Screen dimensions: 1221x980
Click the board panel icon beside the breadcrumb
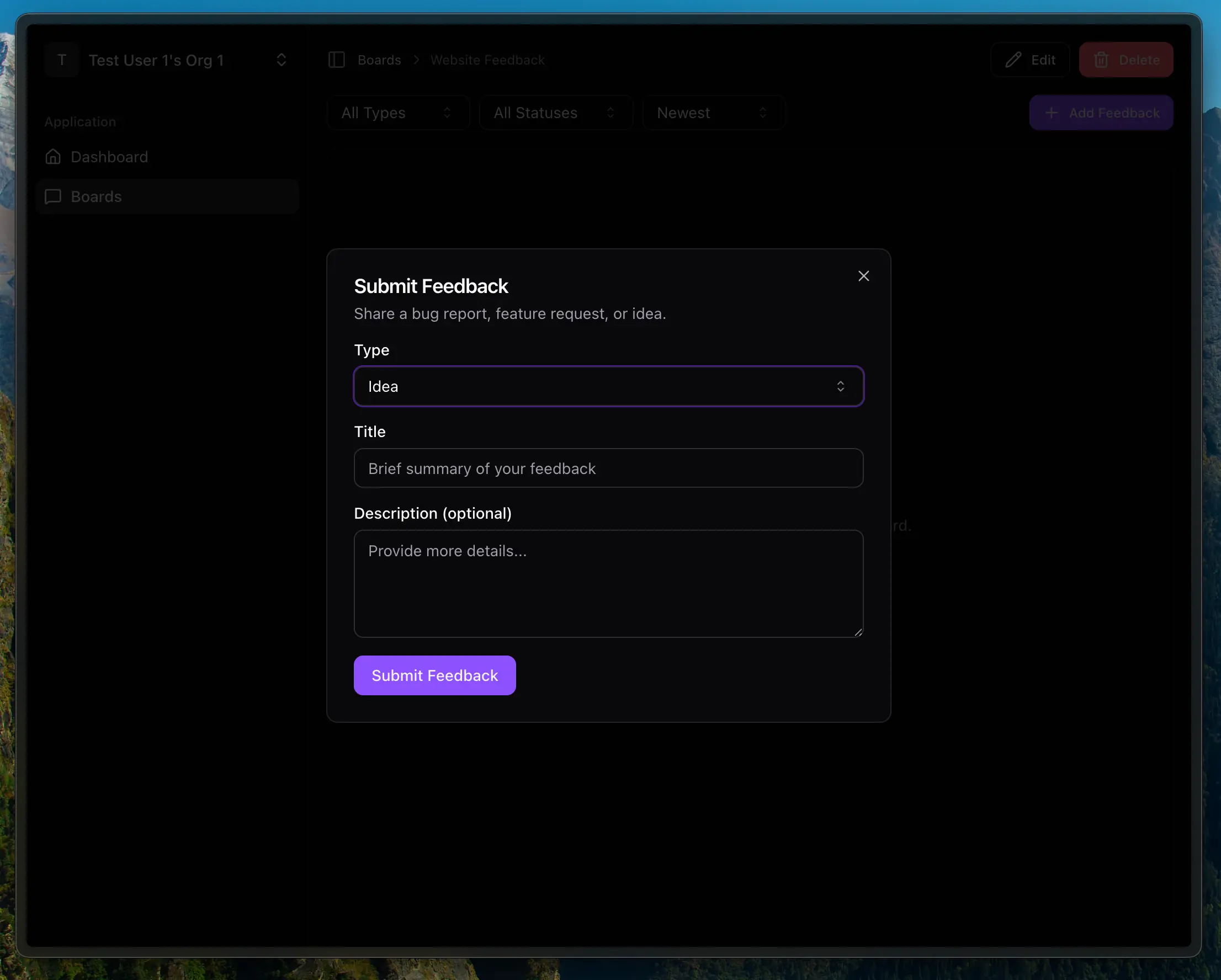point(336,60)
